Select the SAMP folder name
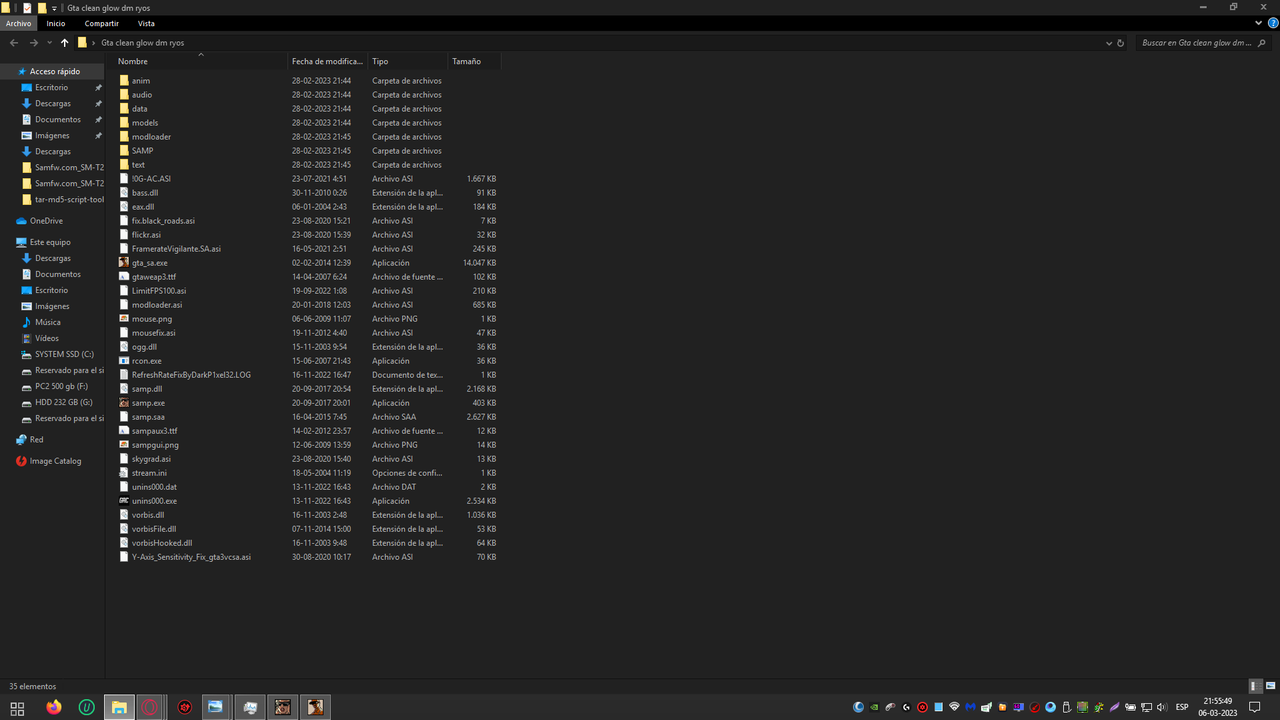Viewport: 1280px width, 720px height. pos(142,151)
